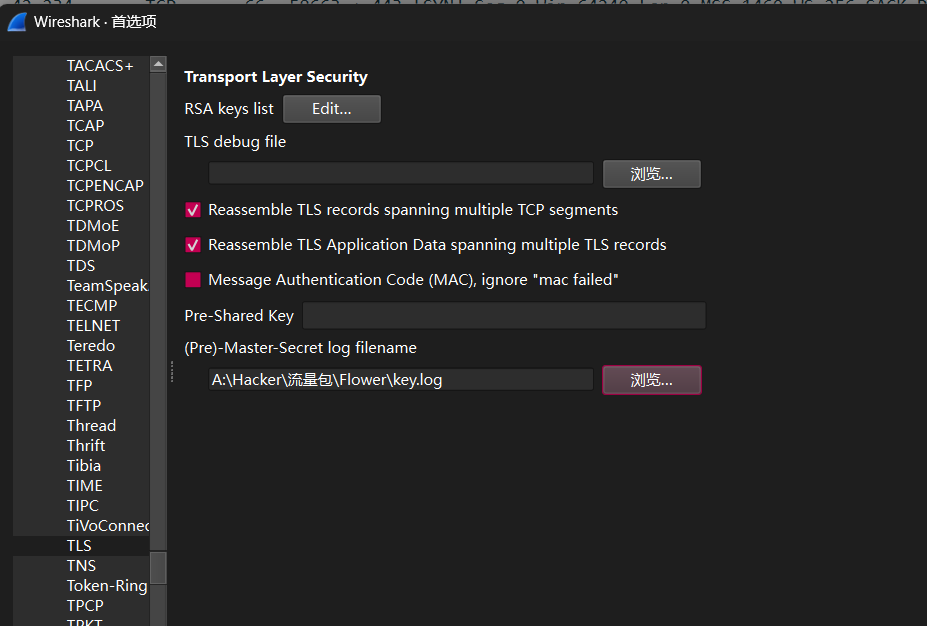The height and width of the screenshot is (626, 927).
Task: Select TCPCL in the protocol list
Action: point(89,166)
